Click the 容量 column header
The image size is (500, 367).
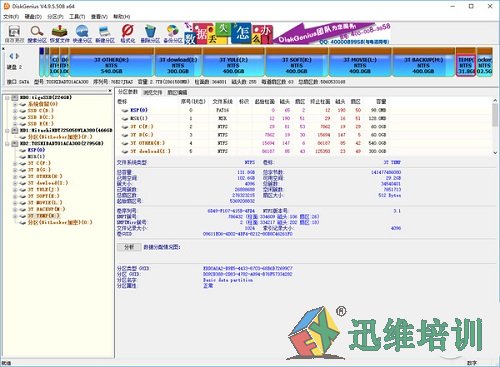tap(381, 101)
